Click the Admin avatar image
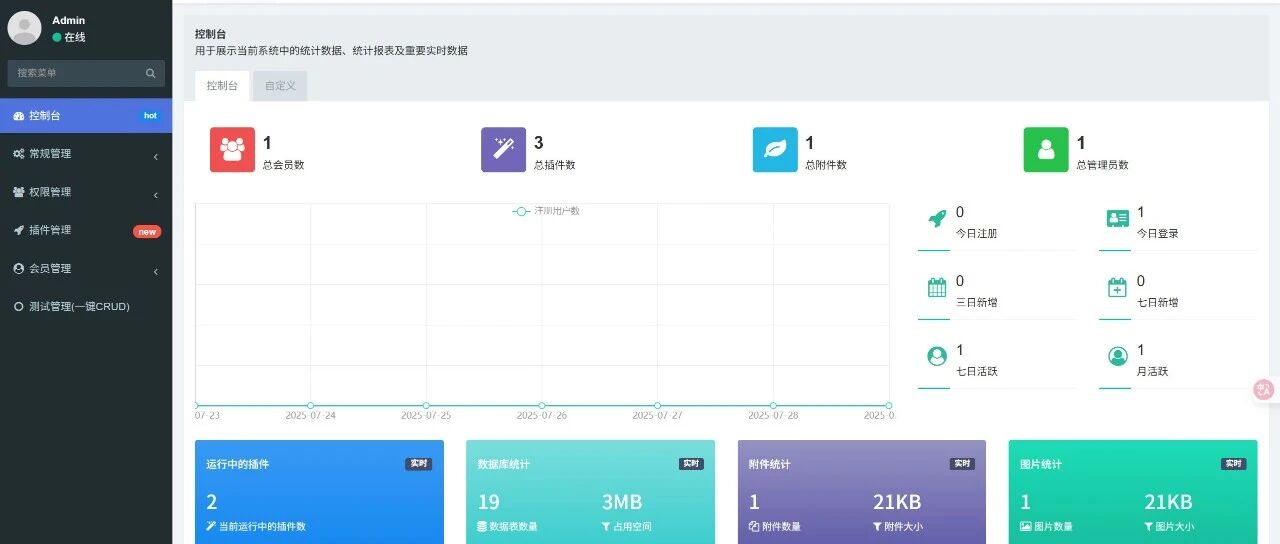 pos(24,28)
